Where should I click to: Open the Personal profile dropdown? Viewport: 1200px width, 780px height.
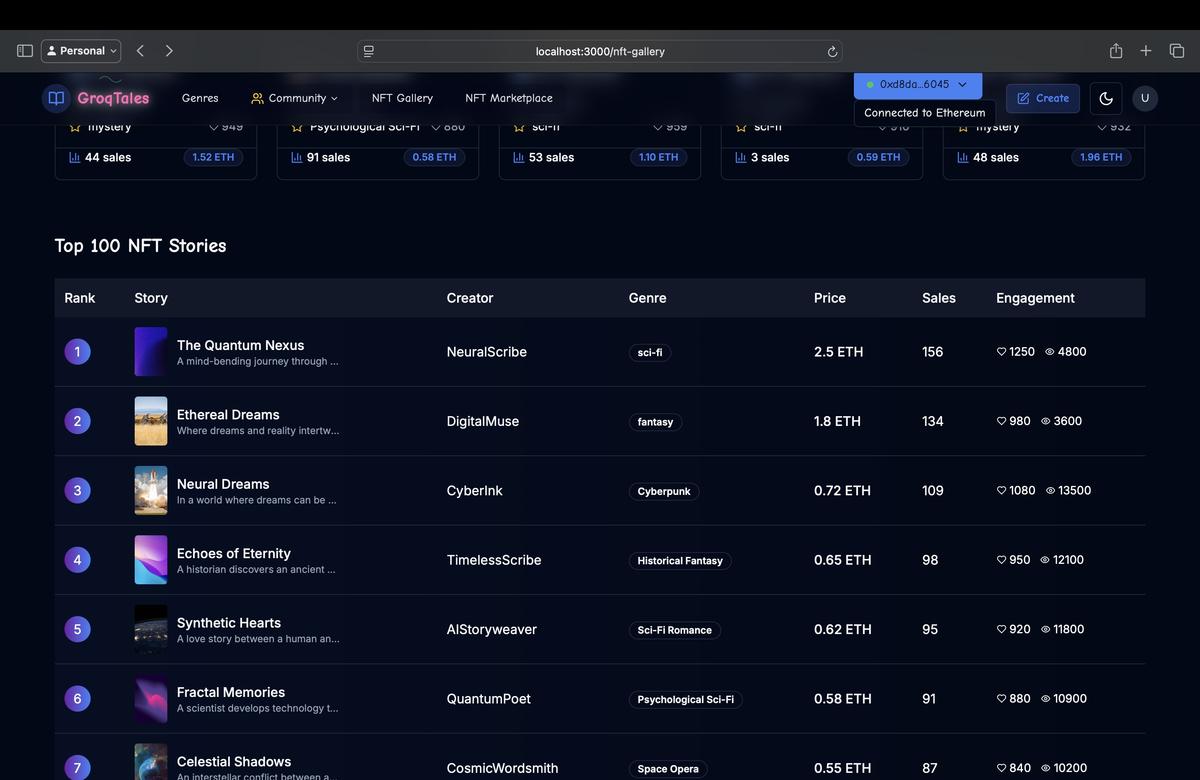(x=80, y=50)
